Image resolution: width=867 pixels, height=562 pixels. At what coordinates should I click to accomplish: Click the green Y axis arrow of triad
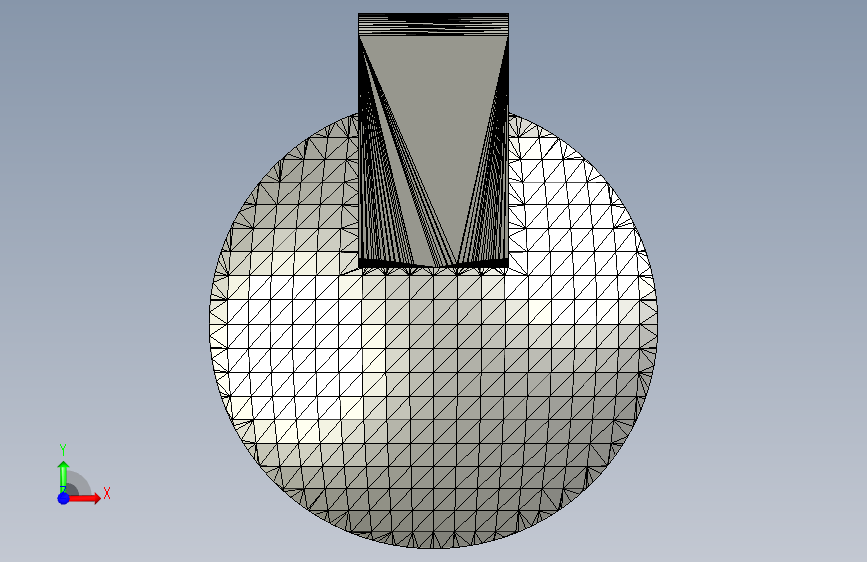coord(64,476)
